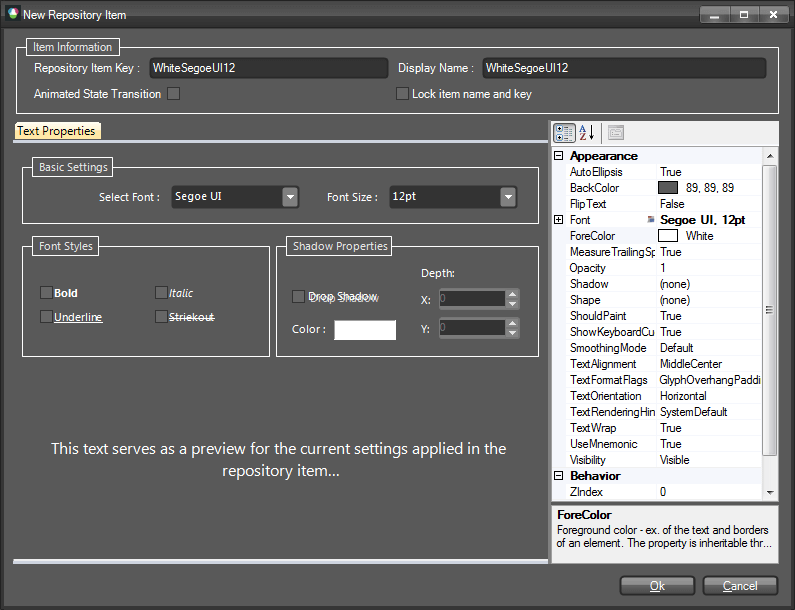
Task: Click the small icon beside Font value
Action: 651,220
